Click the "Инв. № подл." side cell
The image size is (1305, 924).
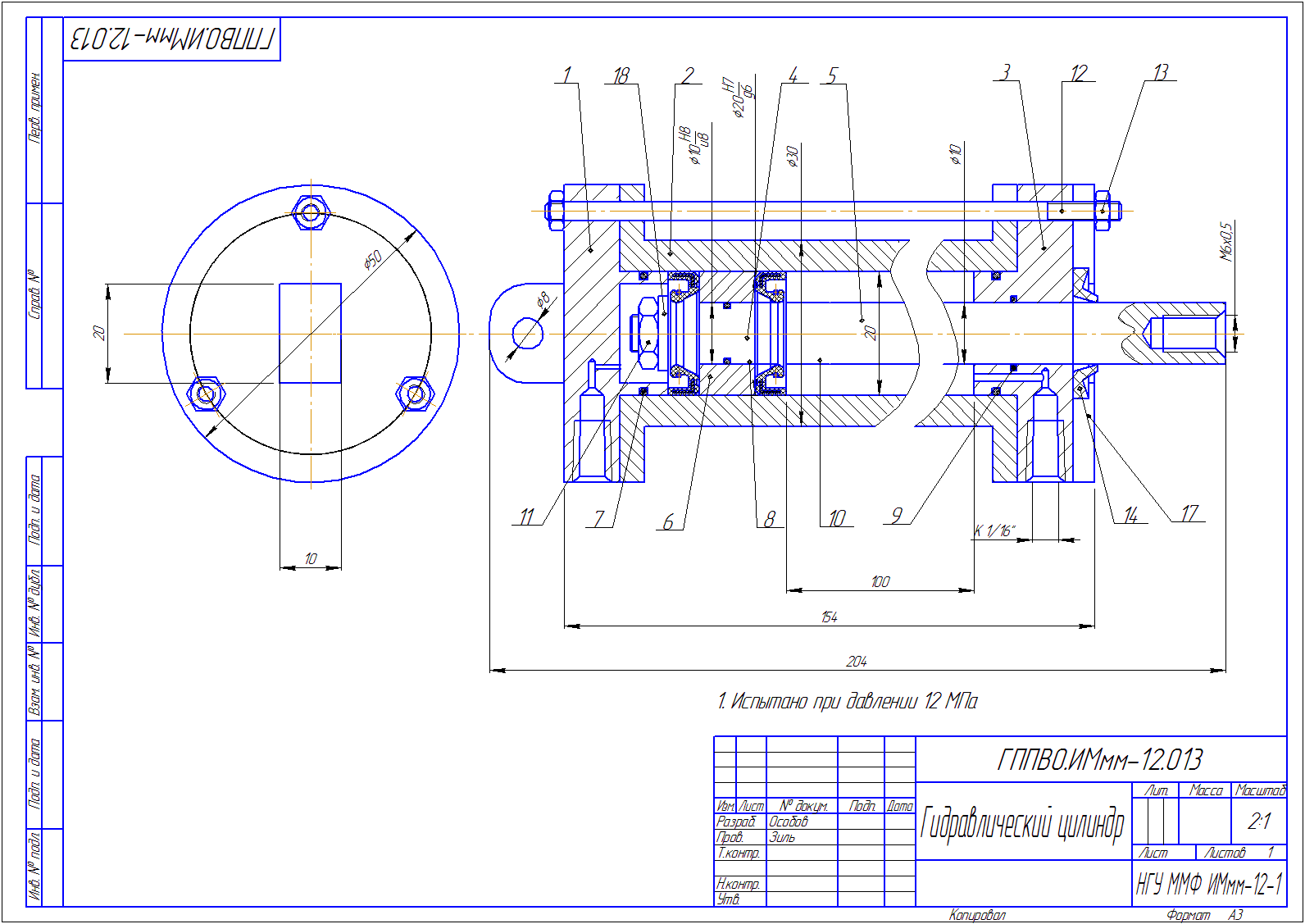(34, 867)
